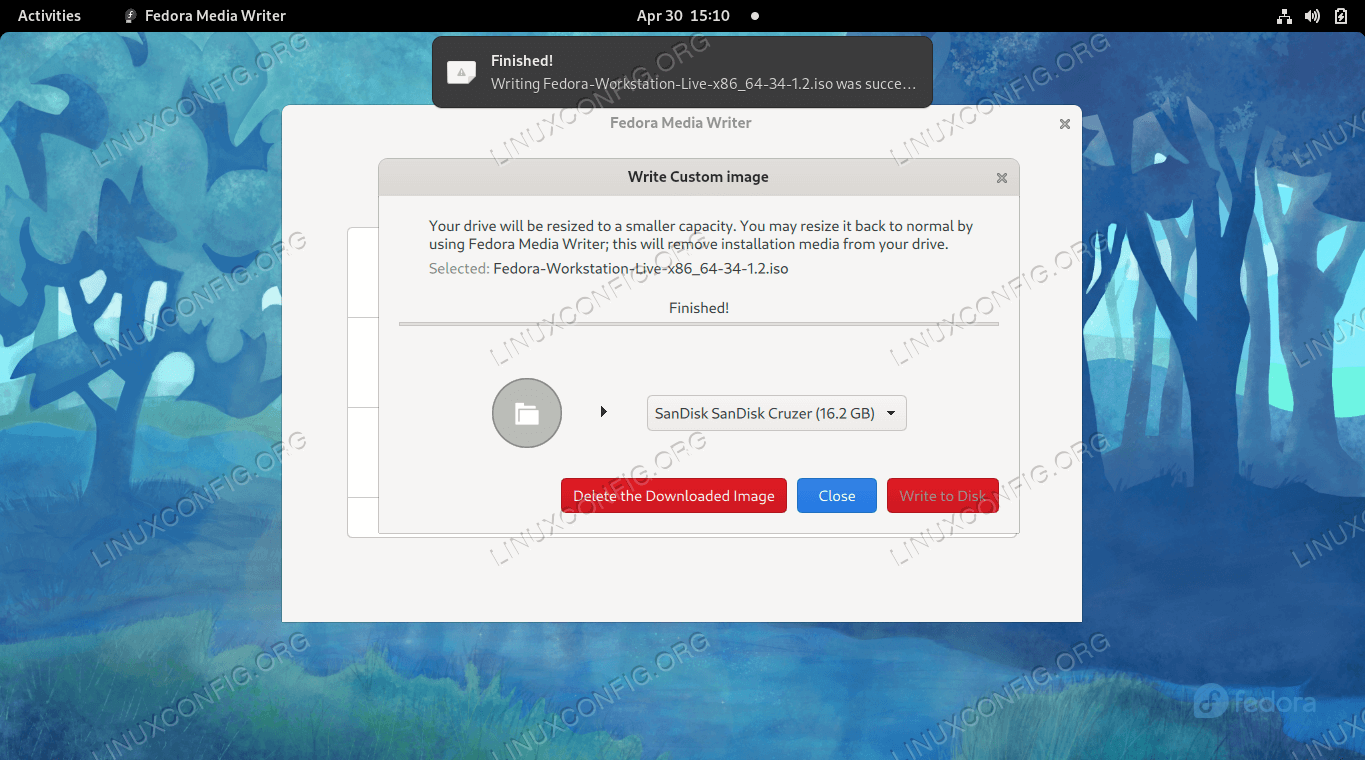The height and width of the screenshot is (760, 1365).
Task: Open the Fedora Media Writer app menu label
Action: (x=215, y=16)
